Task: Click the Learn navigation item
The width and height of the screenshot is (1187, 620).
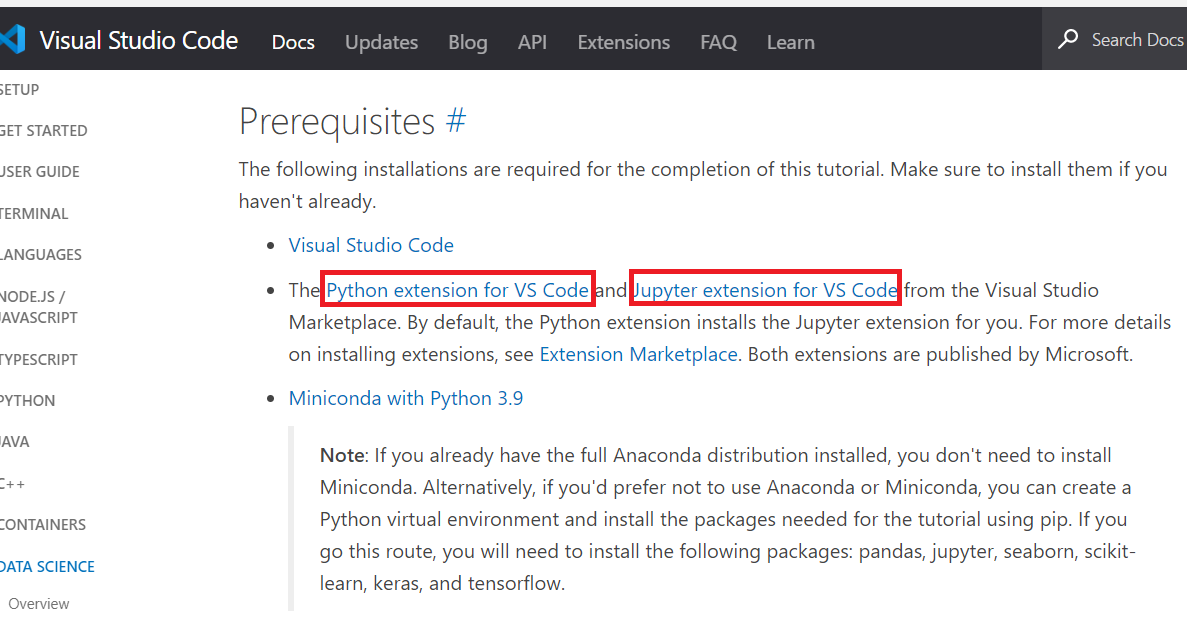Action: click(790, 42)
